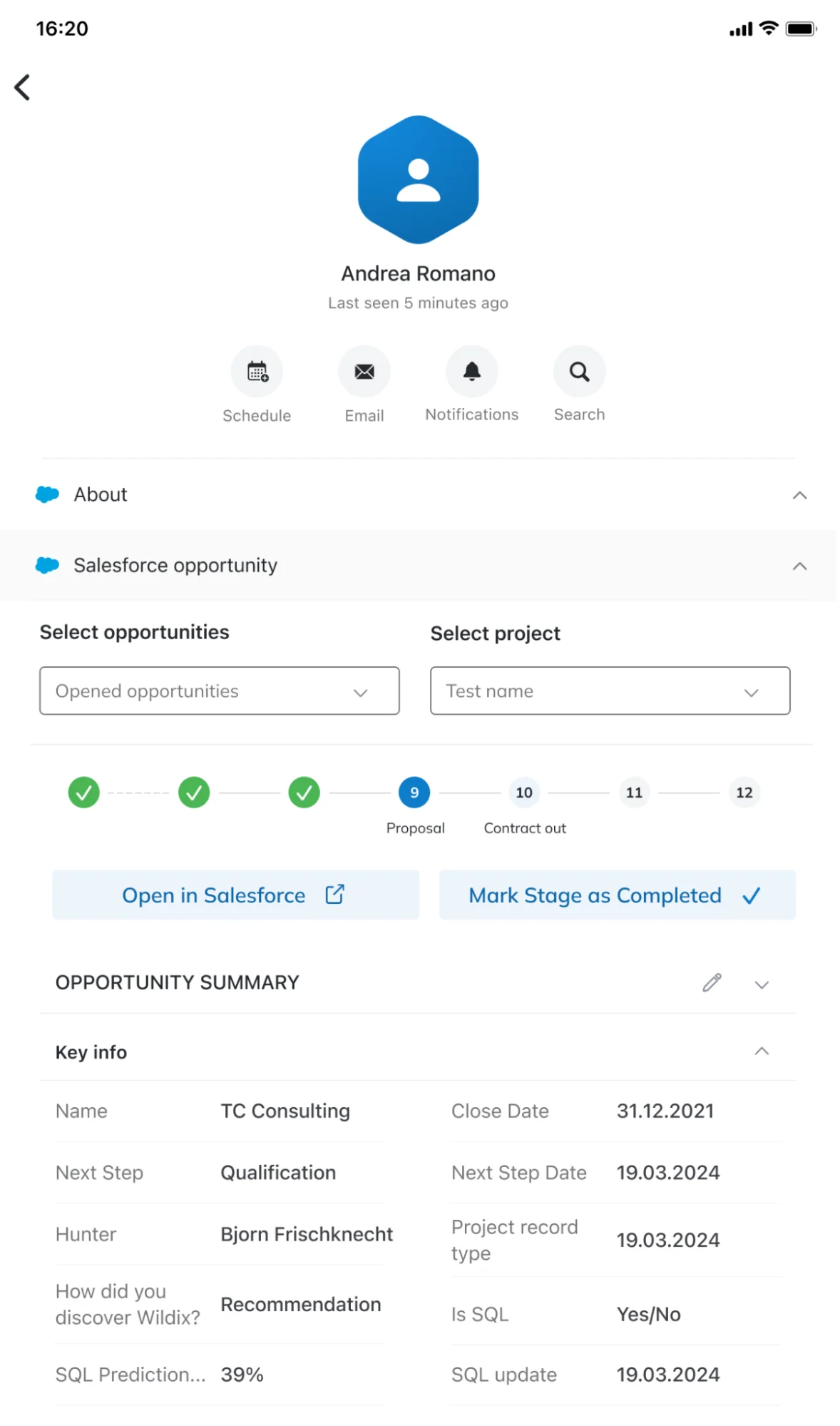Click the Qualification next step value
Screen dimensions: 840x1426
click(x=278, y=1173)
